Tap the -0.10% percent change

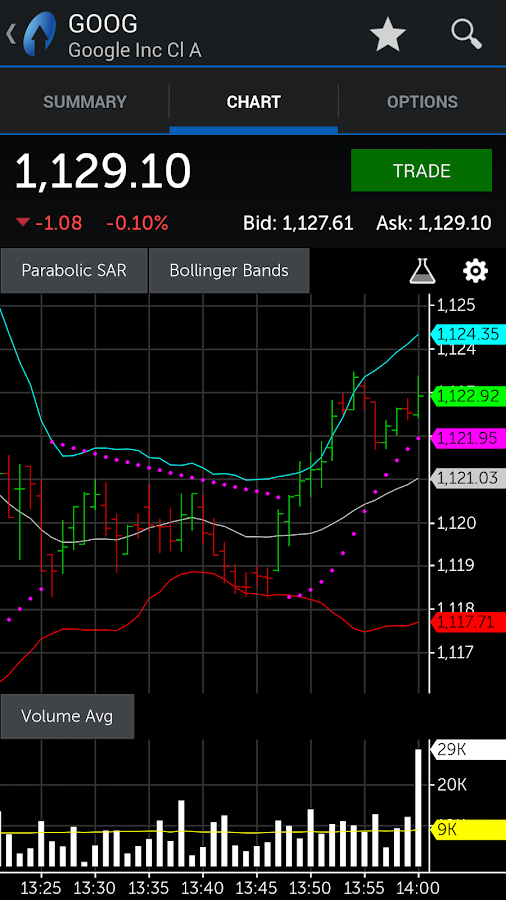click(137, 223)
